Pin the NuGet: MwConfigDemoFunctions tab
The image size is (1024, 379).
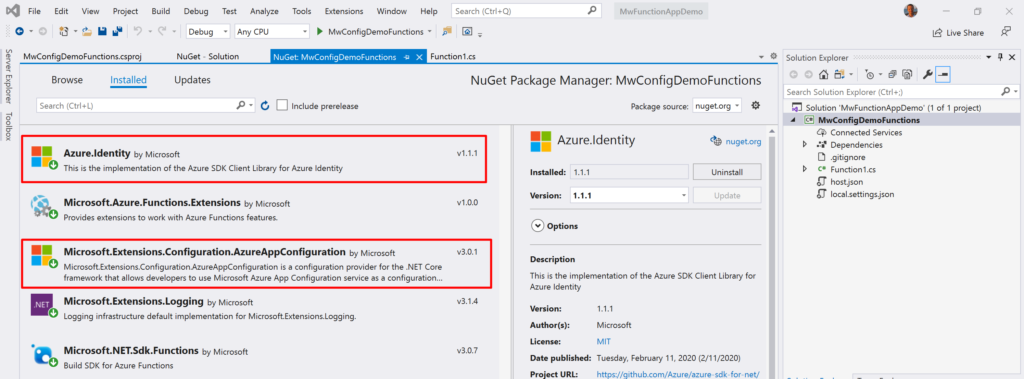tap(406, 57)
